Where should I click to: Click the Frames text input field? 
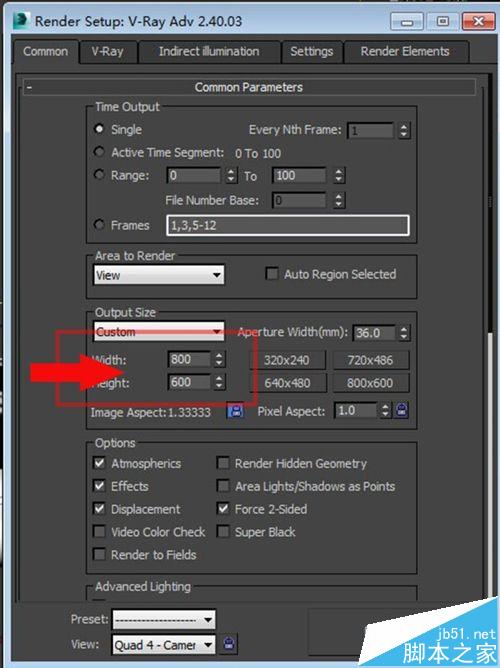[288, 225]
